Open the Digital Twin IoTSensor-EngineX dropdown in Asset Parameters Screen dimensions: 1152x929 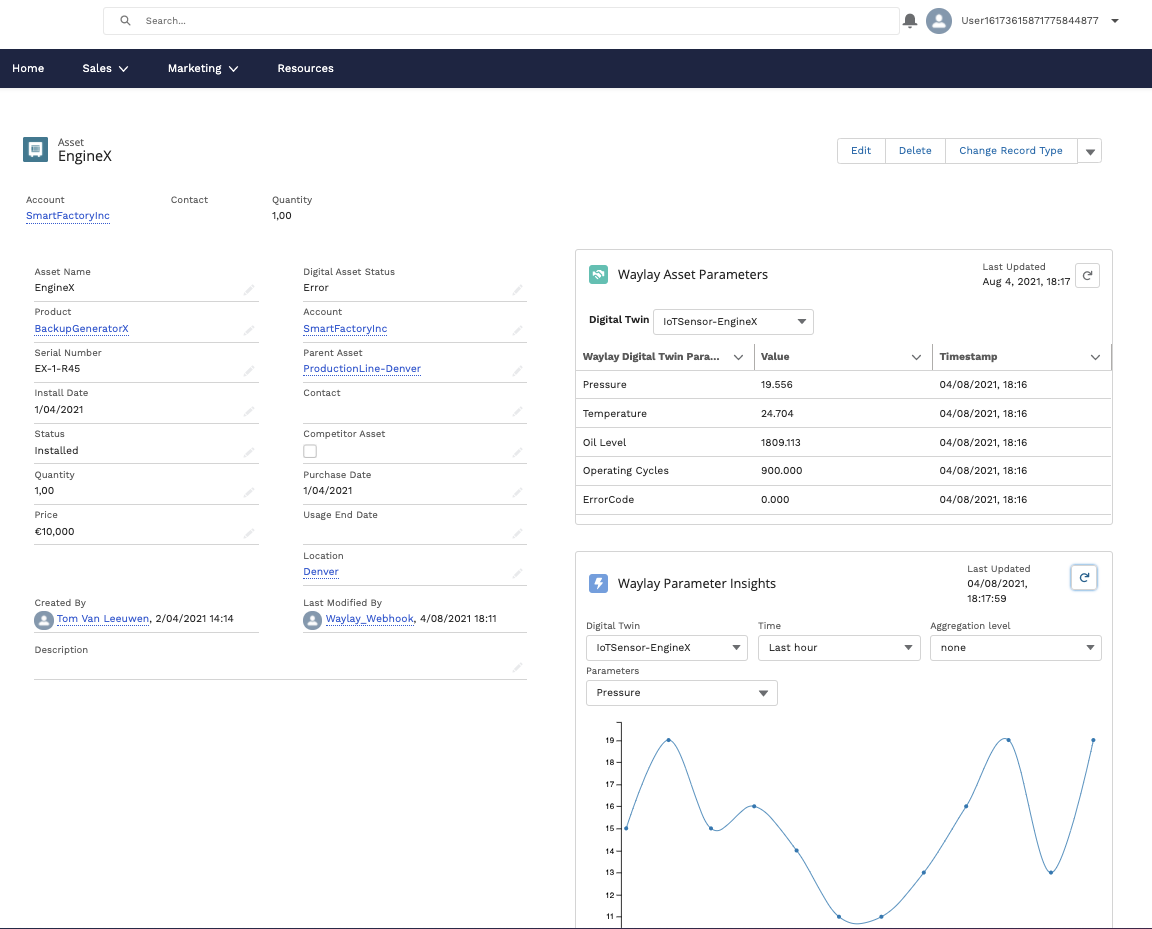click(733, 322)
